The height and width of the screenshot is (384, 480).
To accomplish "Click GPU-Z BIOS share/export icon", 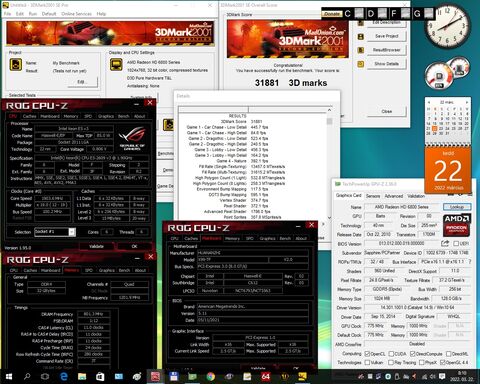I will (x=445, y=243).
